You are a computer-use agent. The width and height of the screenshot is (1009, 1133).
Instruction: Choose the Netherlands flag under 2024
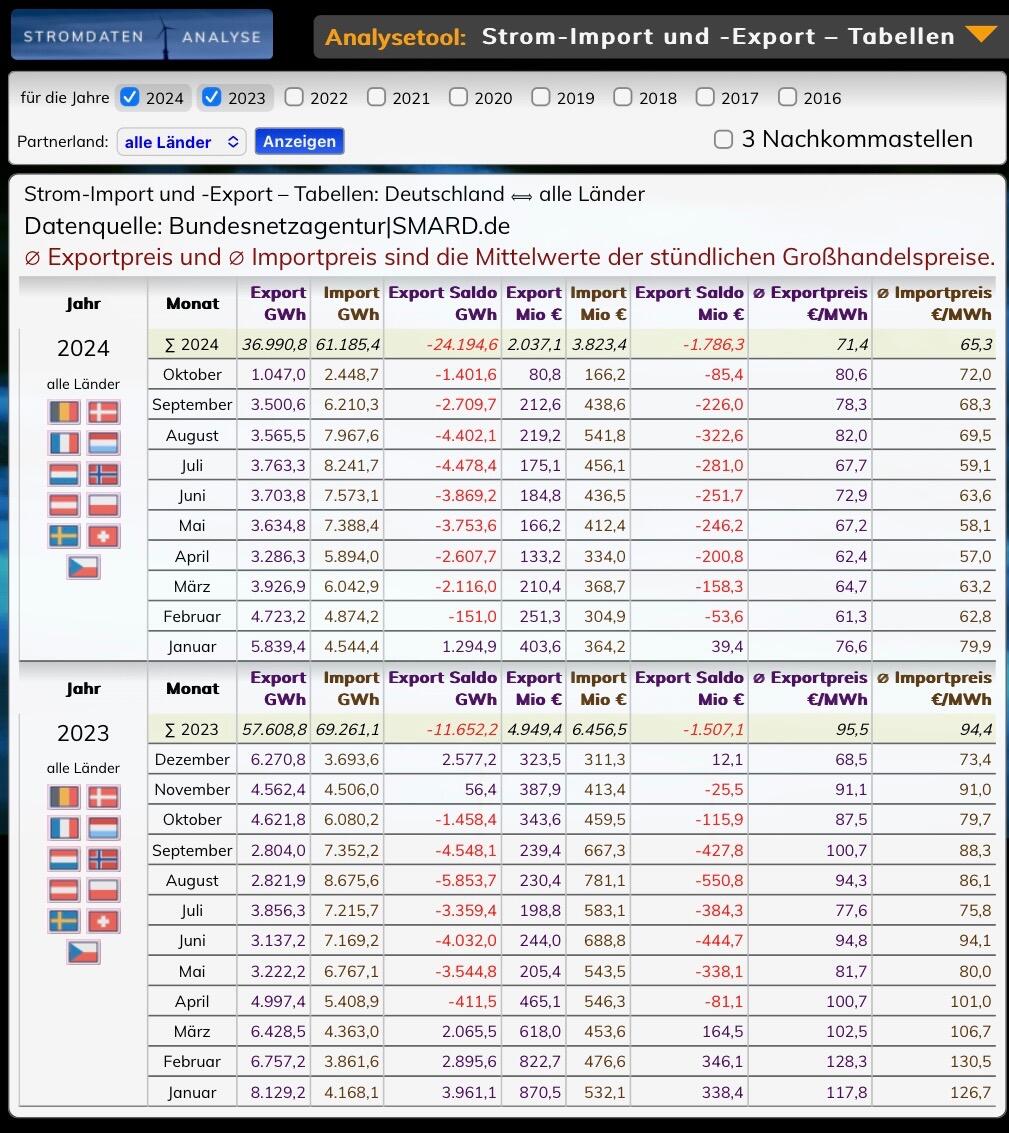click(x=64, y=474)
